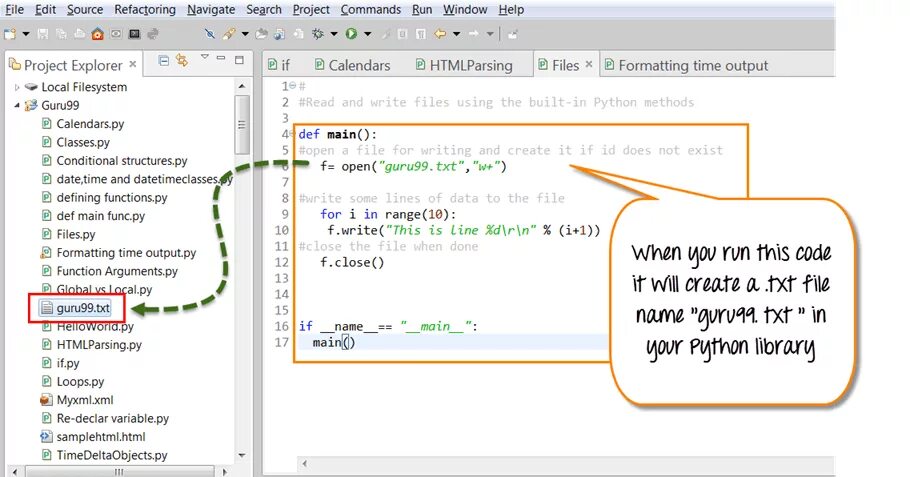Click Project Explorer horizontal scrollbar left arrow

15,472
